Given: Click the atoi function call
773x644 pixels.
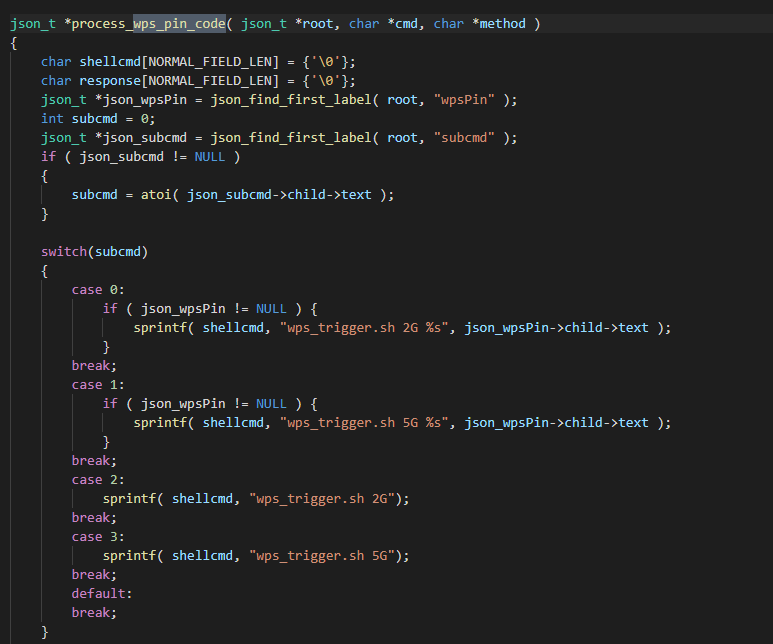Looking at the screenshot, I should point(156,195).
